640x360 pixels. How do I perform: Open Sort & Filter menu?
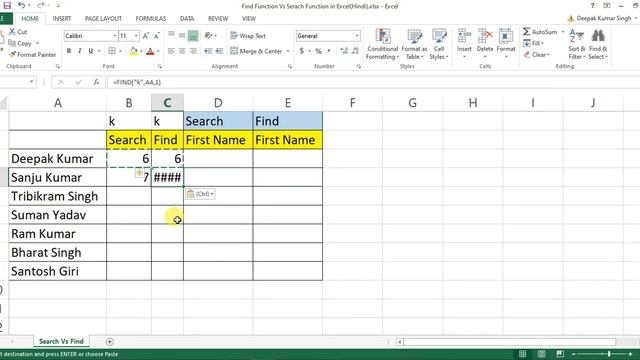(577, 44)
